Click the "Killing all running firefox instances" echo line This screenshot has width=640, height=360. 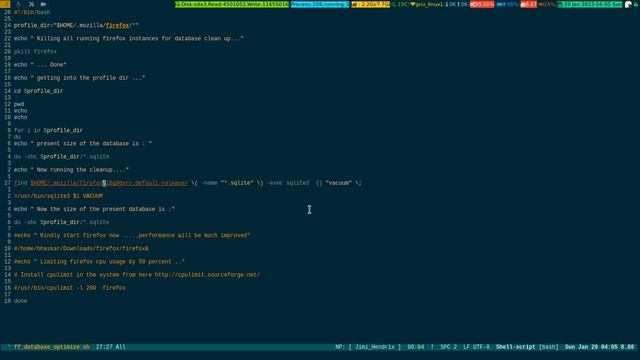click(129, 38)
